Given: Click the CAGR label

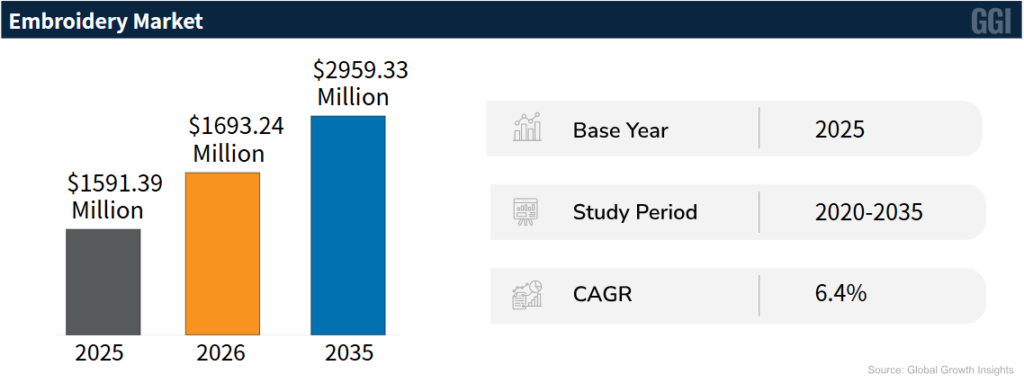Looking at the screenshot, I should [602, 295].
